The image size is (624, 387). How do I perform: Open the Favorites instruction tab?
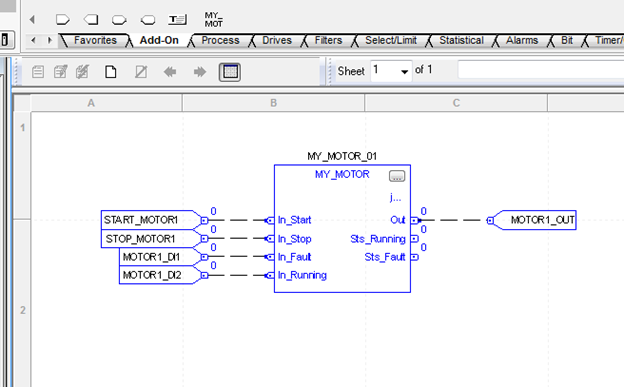click(x=95, y=41)
